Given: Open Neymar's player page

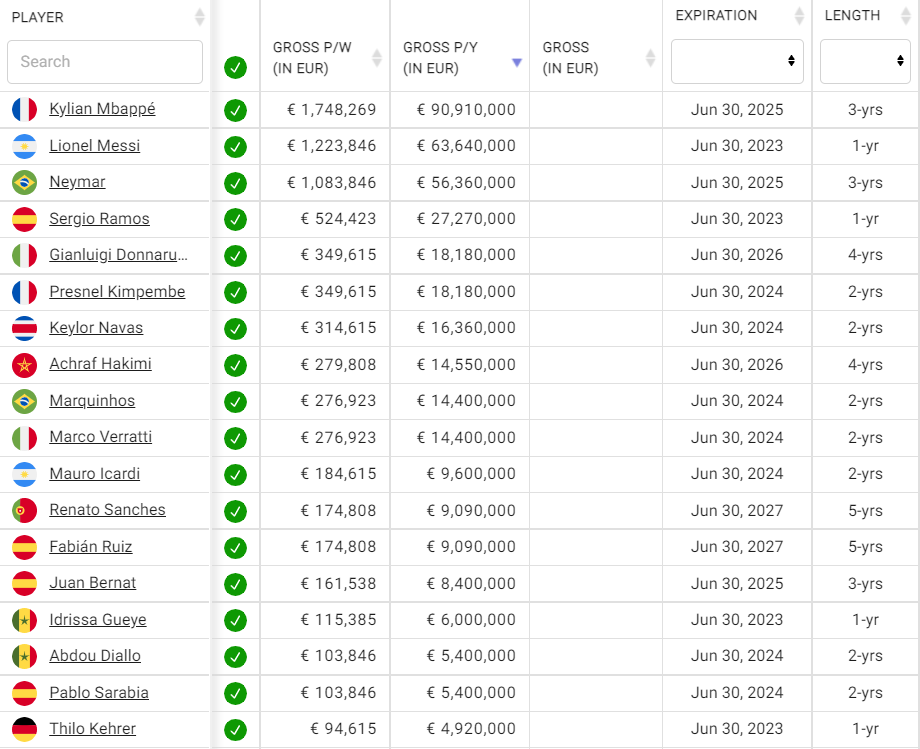Looking at the screenshot, I should click(77, 182).
